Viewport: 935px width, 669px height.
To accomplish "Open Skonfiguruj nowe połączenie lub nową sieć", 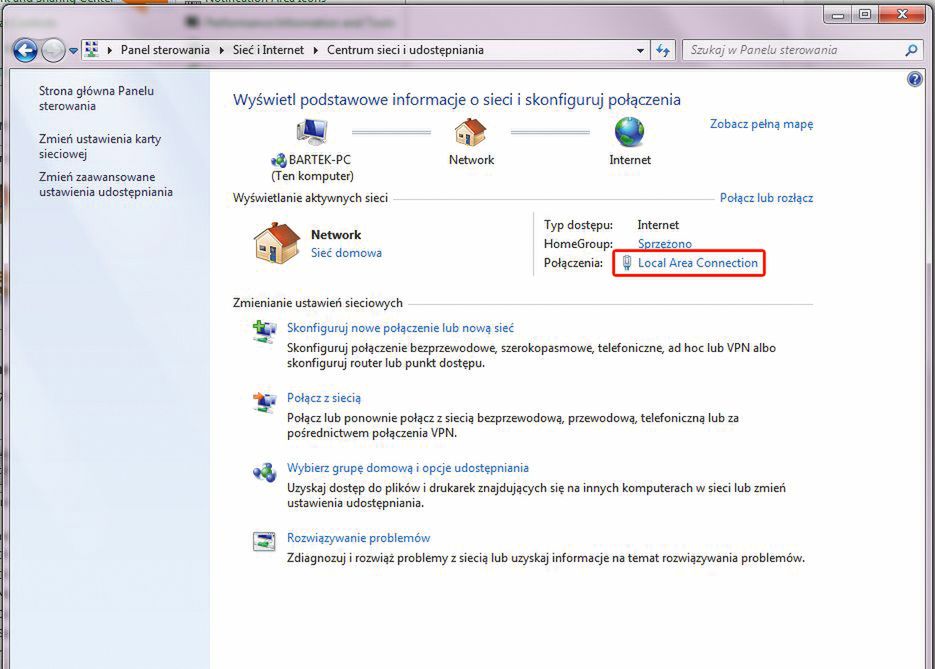I will click(400, 328).
